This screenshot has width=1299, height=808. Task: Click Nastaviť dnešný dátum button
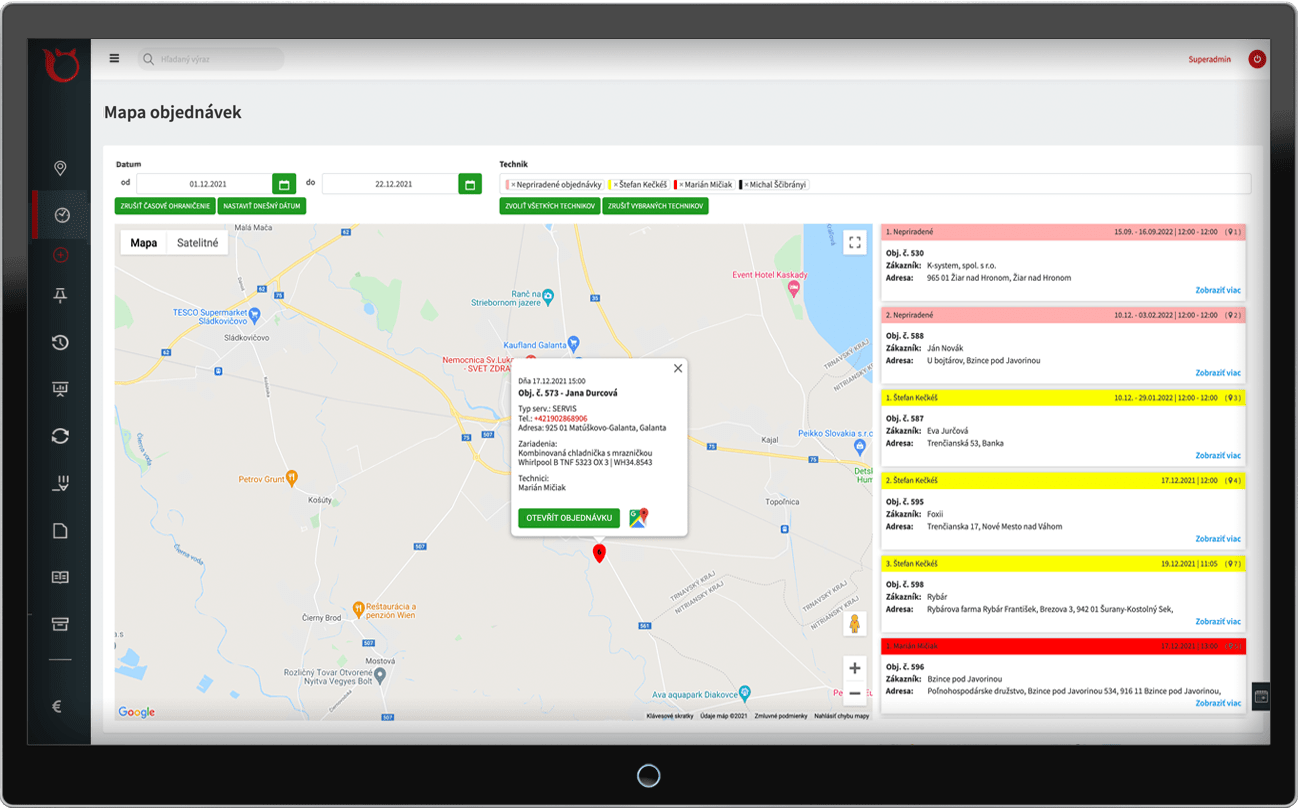(261, 206)
